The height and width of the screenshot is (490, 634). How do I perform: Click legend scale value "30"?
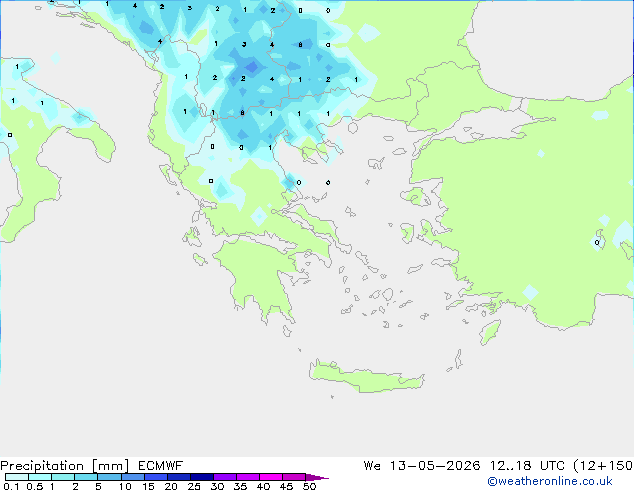point(217,486)
